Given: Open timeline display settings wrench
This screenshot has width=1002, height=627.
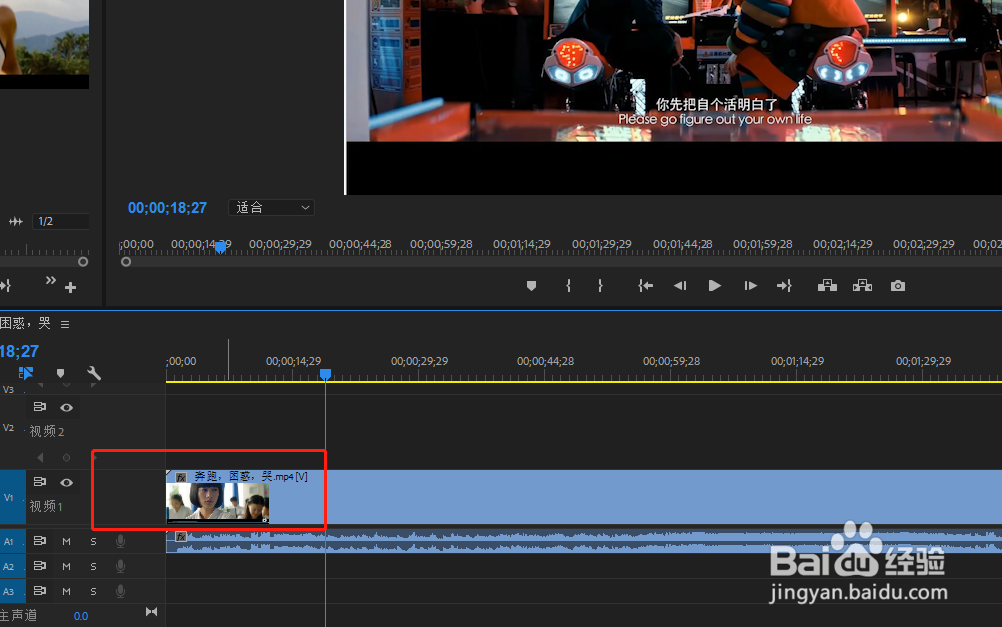Looking at the screenshot, I should point(94,373).
